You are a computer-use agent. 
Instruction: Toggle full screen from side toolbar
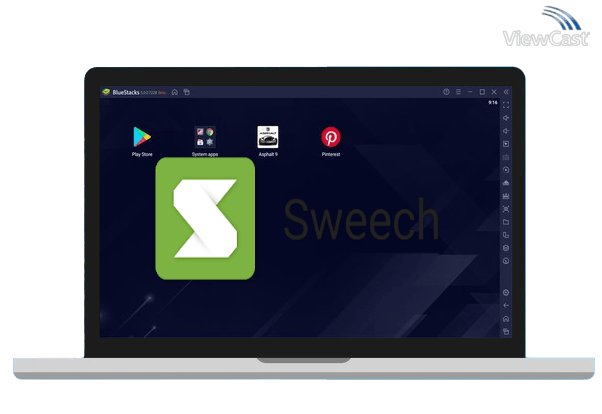coord(506,105)
